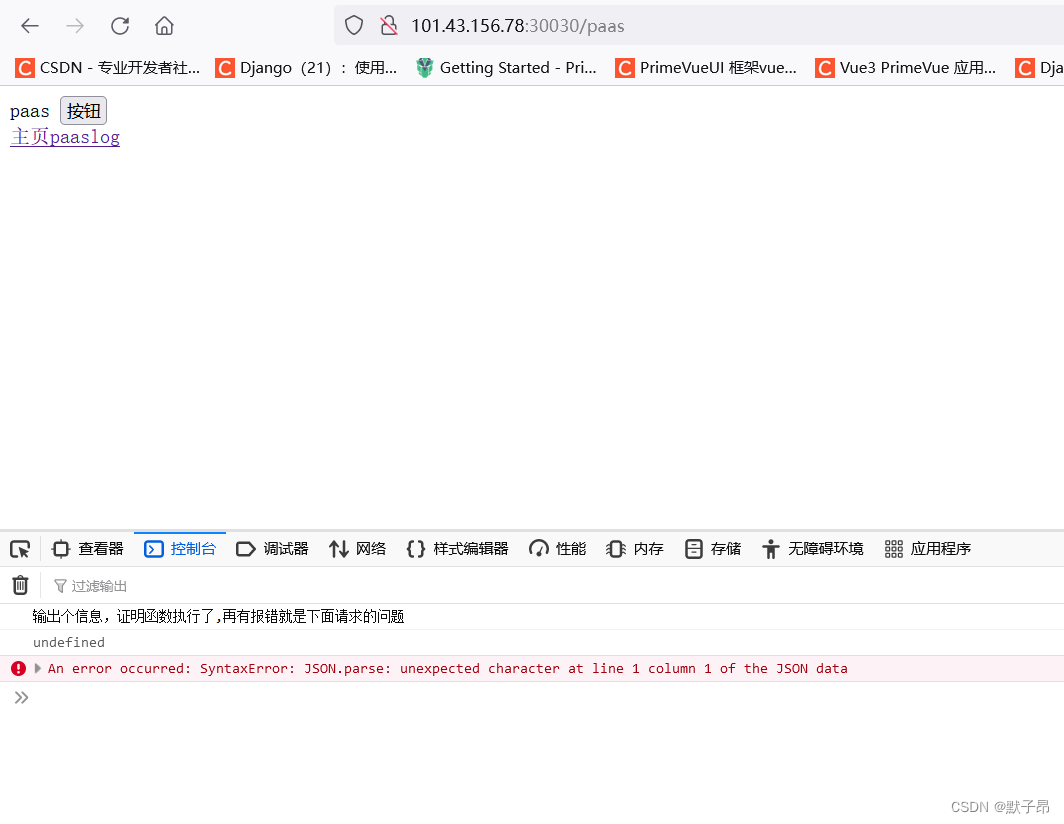Expand the 应用程序 application panel
Image resolution: width=1064 pixels, height=824 pixels.
click(927, 548)
